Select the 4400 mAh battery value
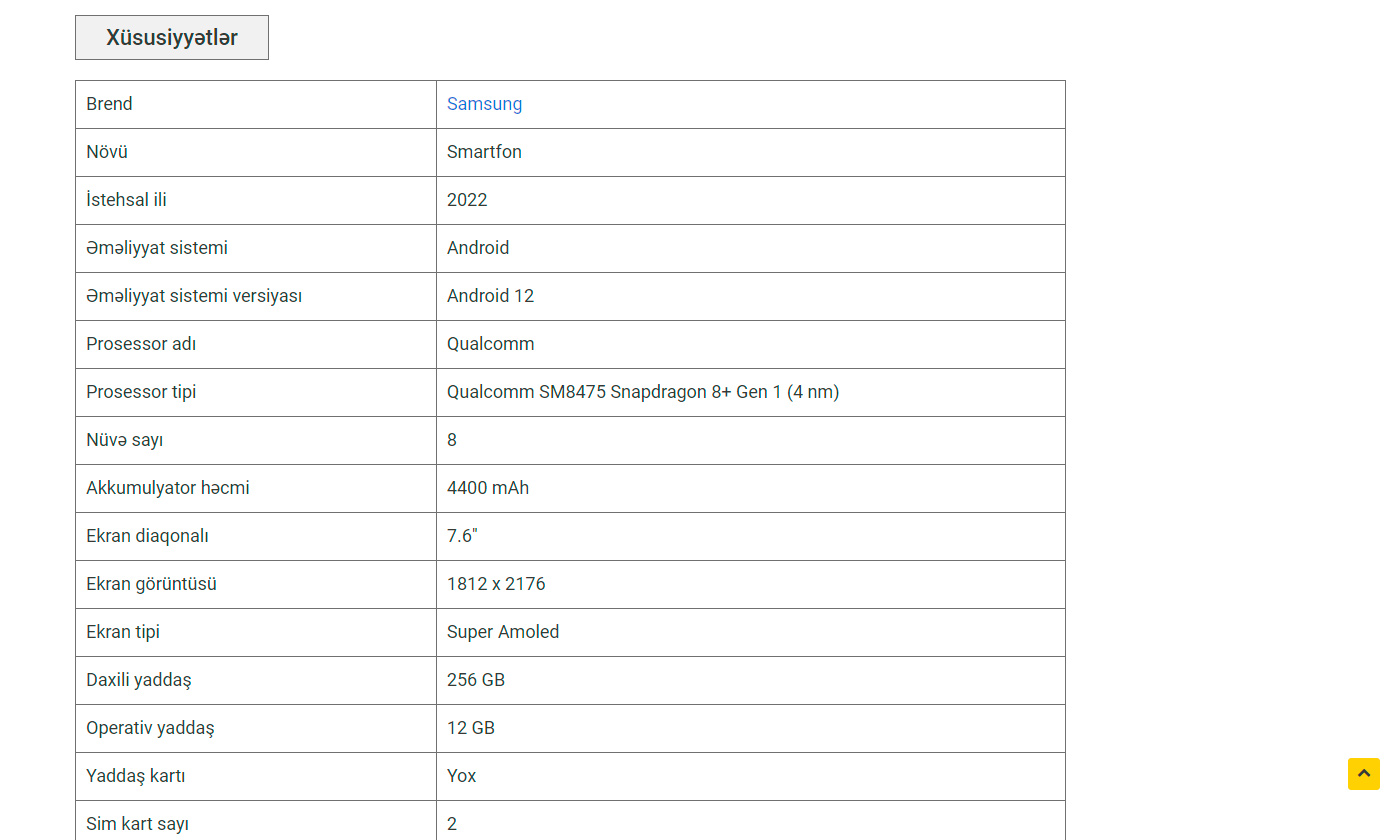 point(488,488)
